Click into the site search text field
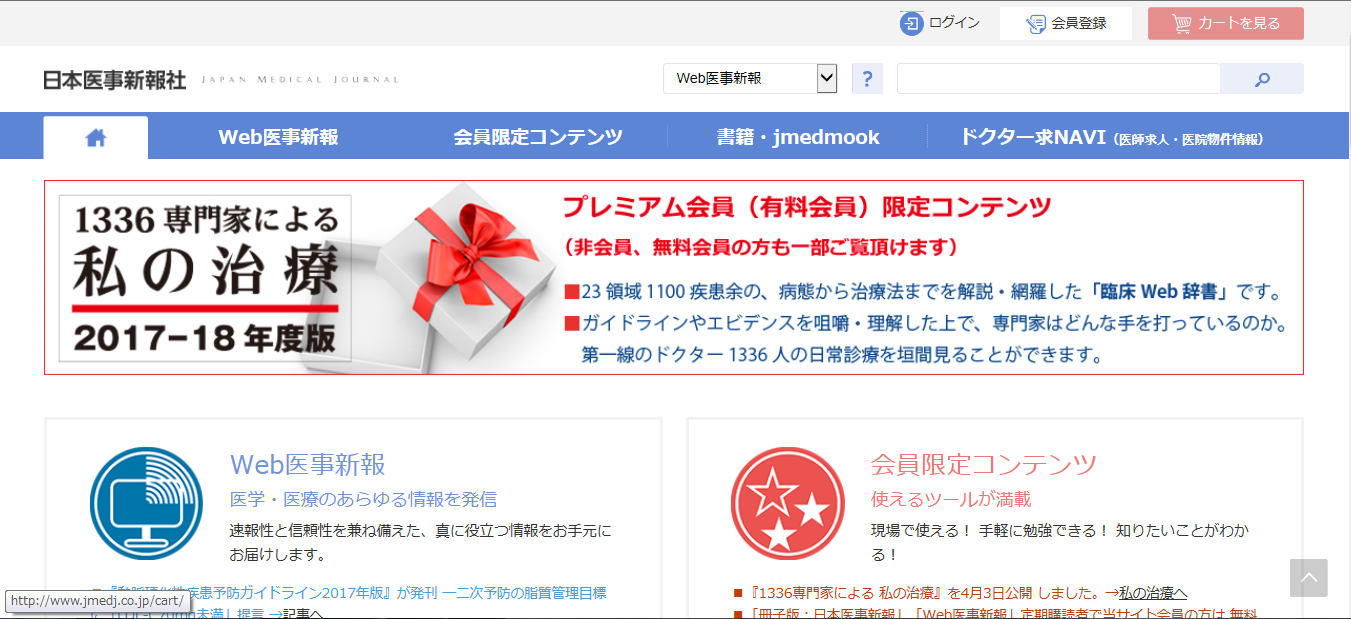This screenshot has width=1351, height=619. 1057,79
